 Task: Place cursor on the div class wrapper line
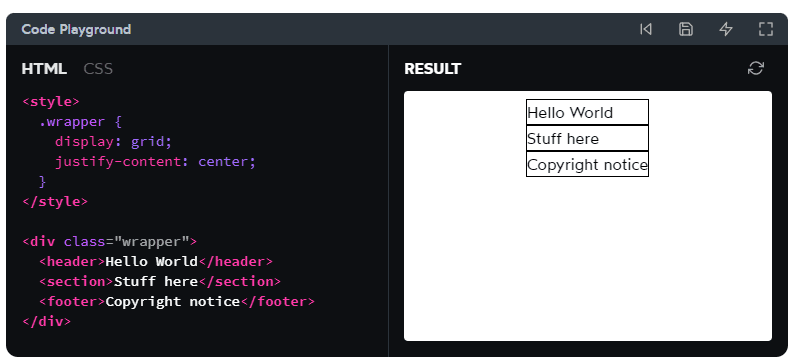(x=110, y=242)
